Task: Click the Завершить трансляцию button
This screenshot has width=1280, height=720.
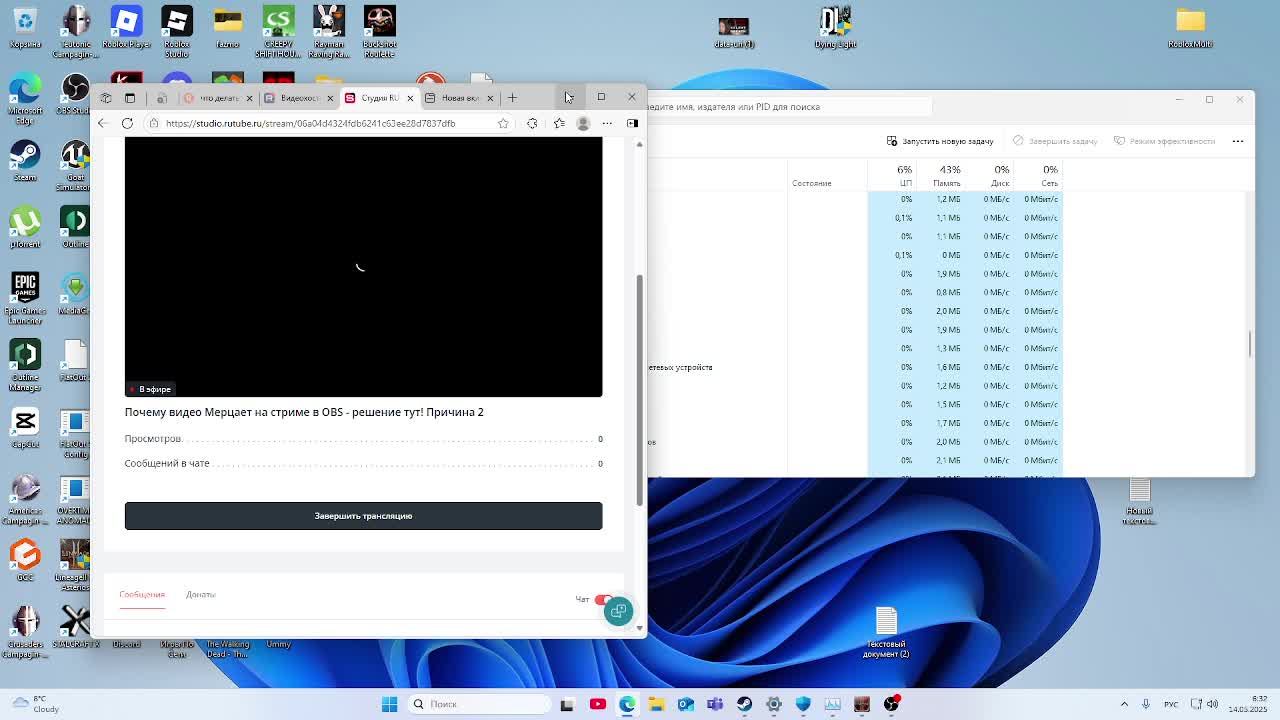Action: point(363,516)
